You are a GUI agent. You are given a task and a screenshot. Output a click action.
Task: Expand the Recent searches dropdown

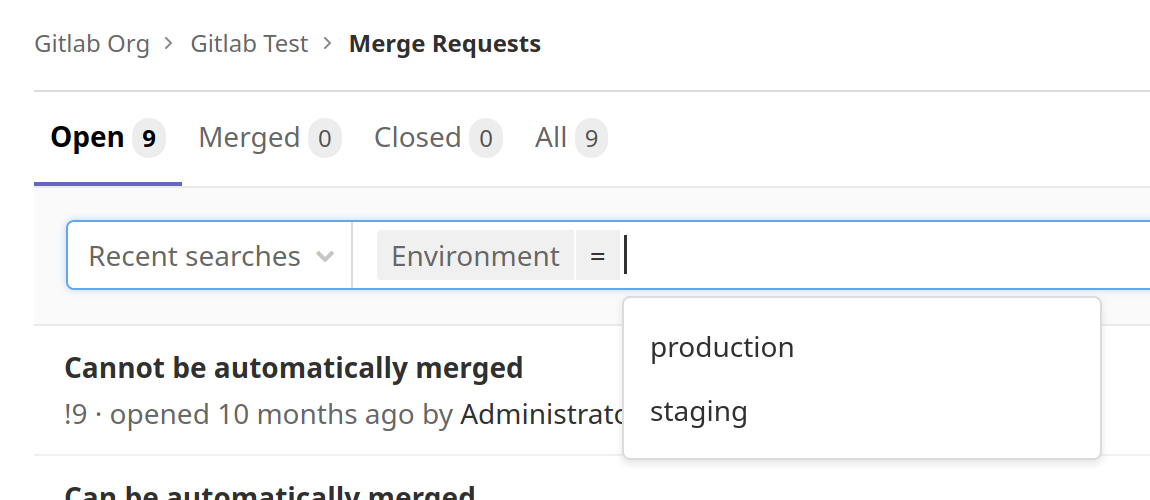[x=210, y=256]
